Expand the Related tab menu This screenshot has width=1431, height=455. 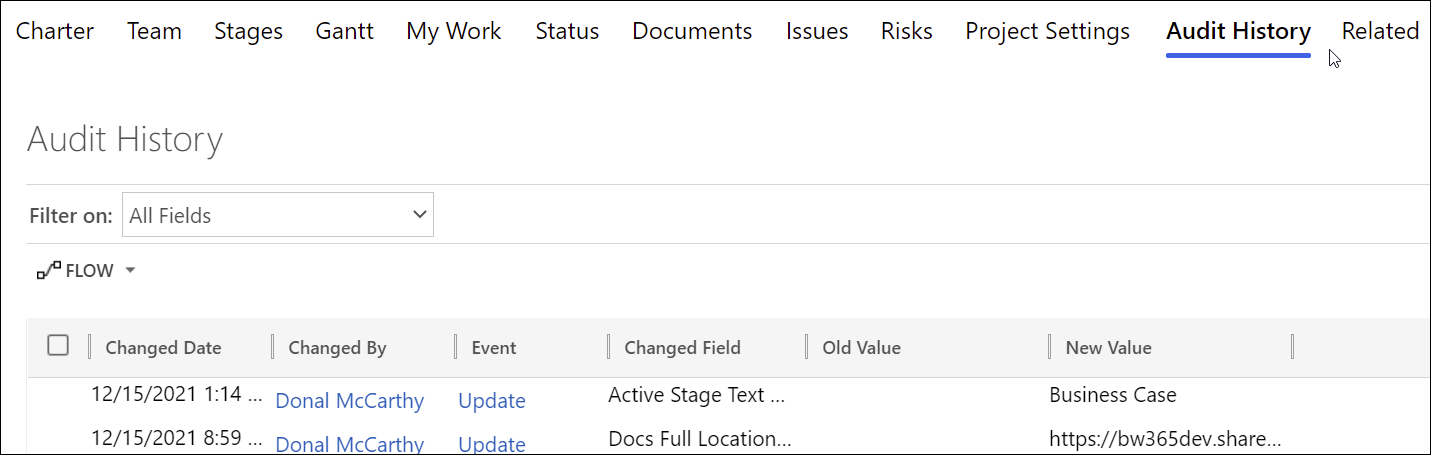(x=1380, y=31)
